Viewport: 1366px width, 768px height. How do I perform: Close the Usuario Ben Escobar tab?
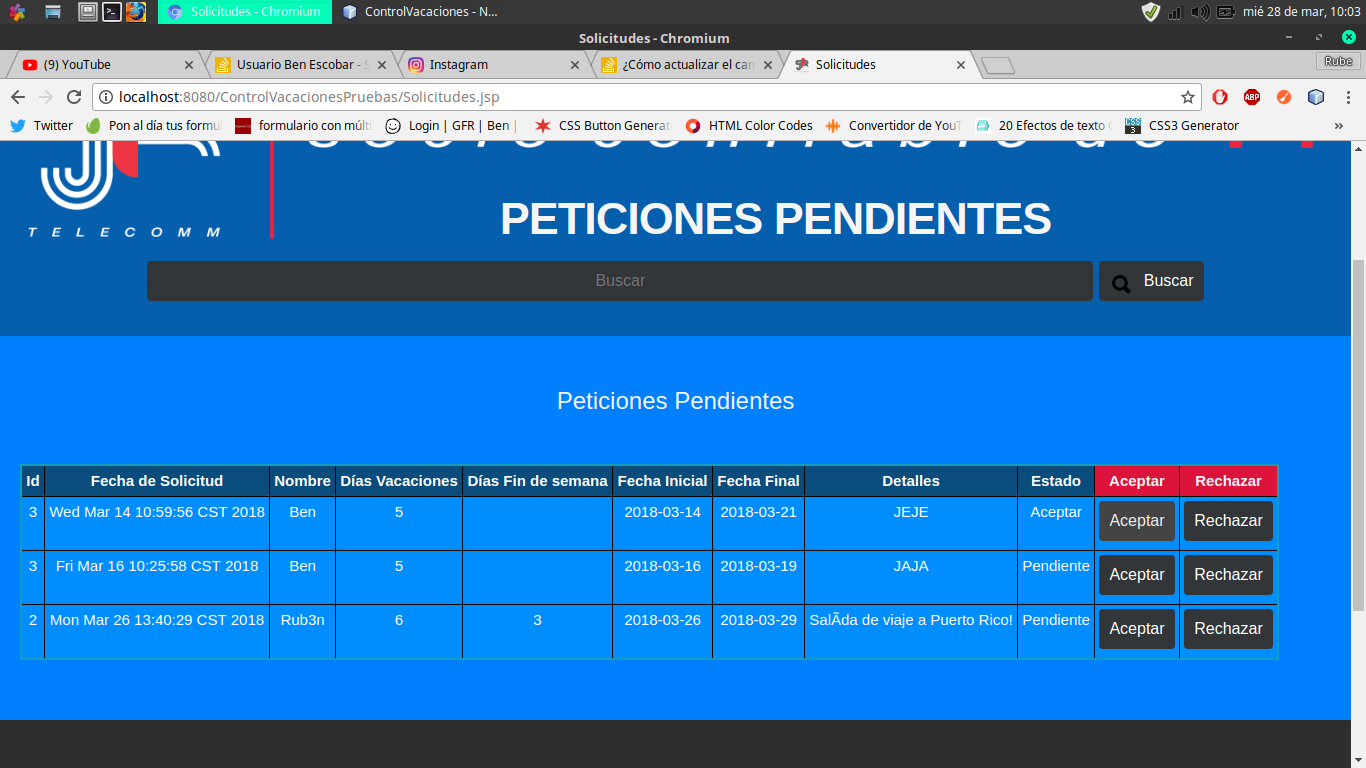pyautogui.click(x=382, y=65)
